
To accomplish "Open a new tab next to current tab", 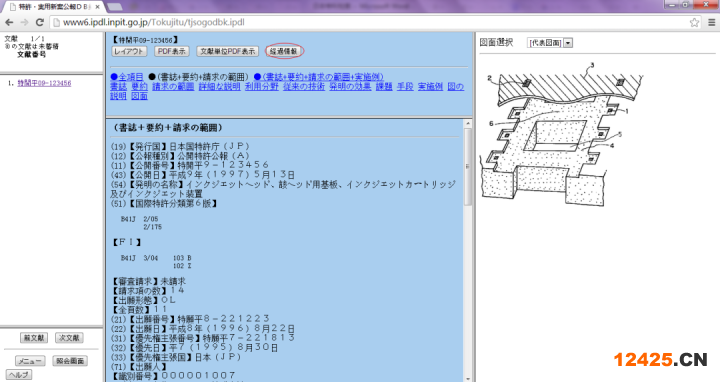I will [114, 7].
